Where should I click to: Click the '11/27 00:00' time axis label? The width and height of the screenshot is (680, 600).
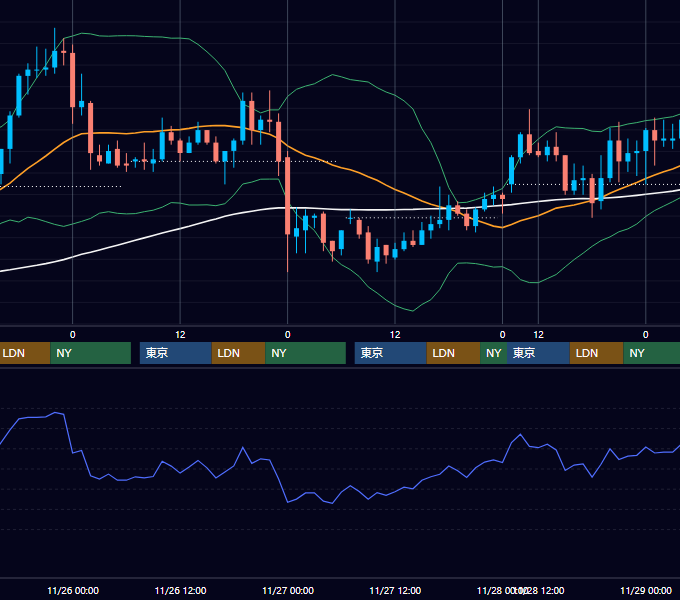pos(288,590)
